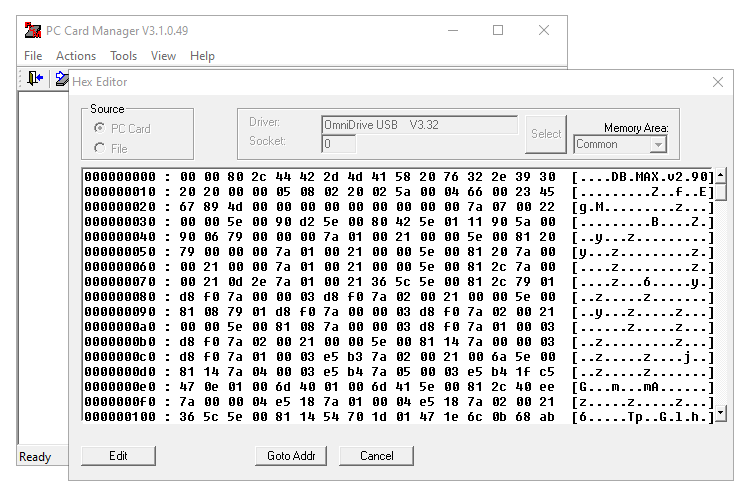This screenshot has height=498, width=754.
Task: Click the Goto Addr button
Action: point(291,456)
